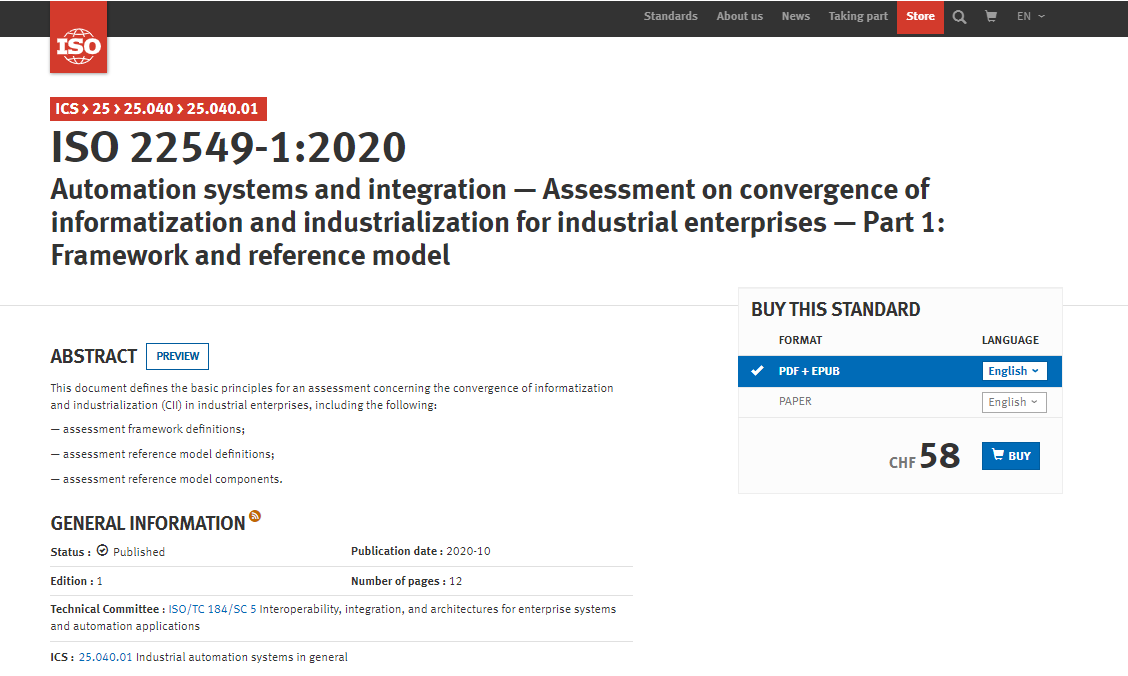Viewport: 1128px width, 676px height.
Task: Open the News menu item
Action: click(x=795, y=17)
